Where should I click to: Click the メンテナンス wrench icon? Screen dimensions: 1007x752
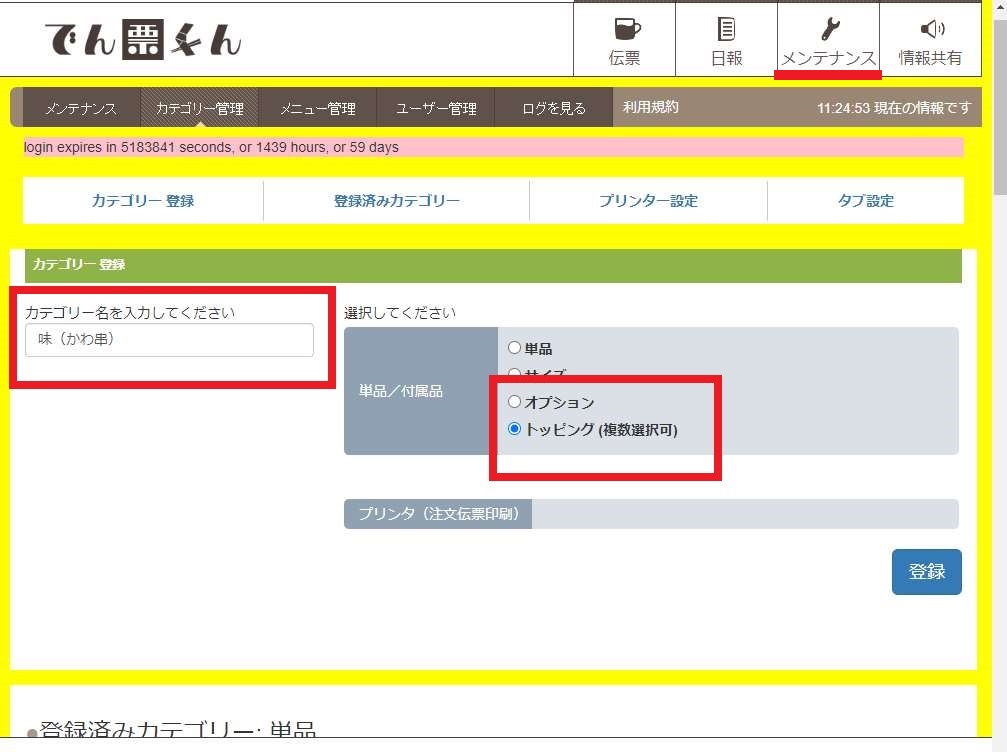(827, 30)
